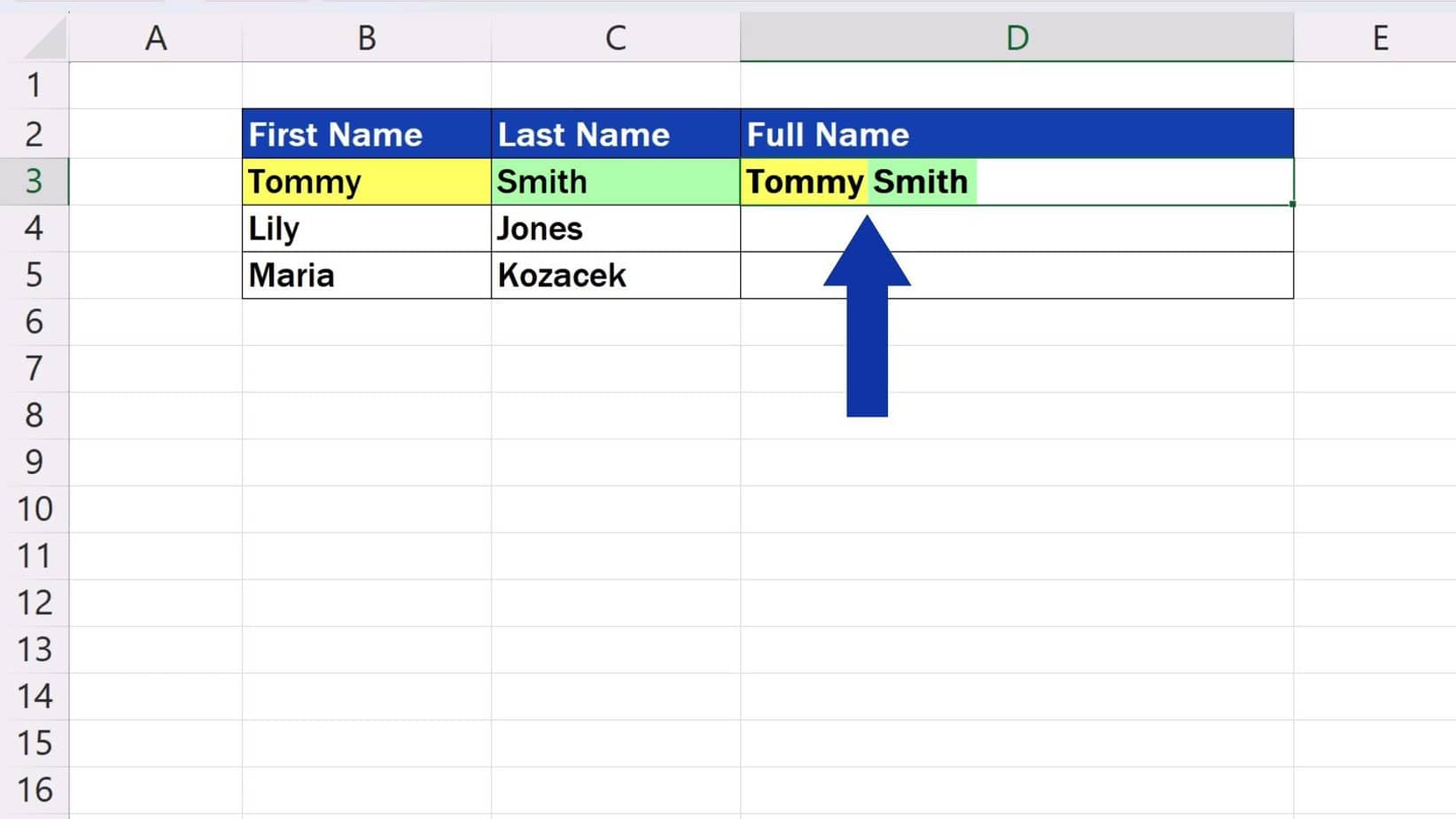Image resolution: width=1456 pixels, height=819 pixels.
Task: Click the fill handle of cell D3
Action: (1293, 205)
